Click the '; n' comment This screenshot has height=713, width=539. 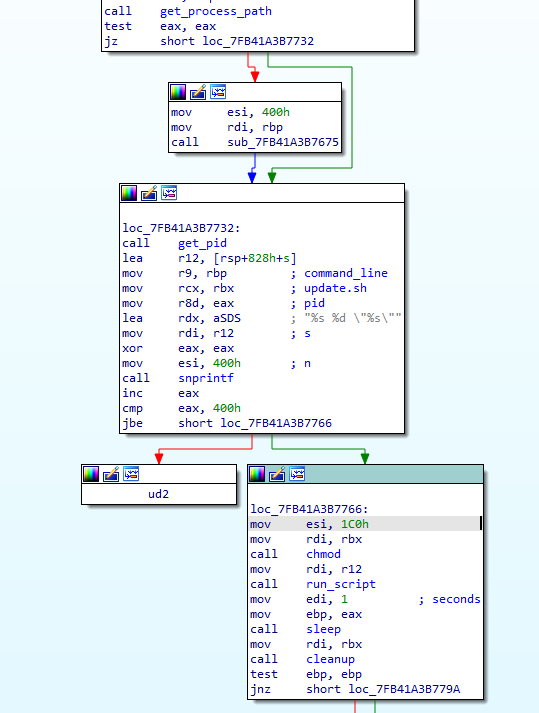[x=301, y=363]
